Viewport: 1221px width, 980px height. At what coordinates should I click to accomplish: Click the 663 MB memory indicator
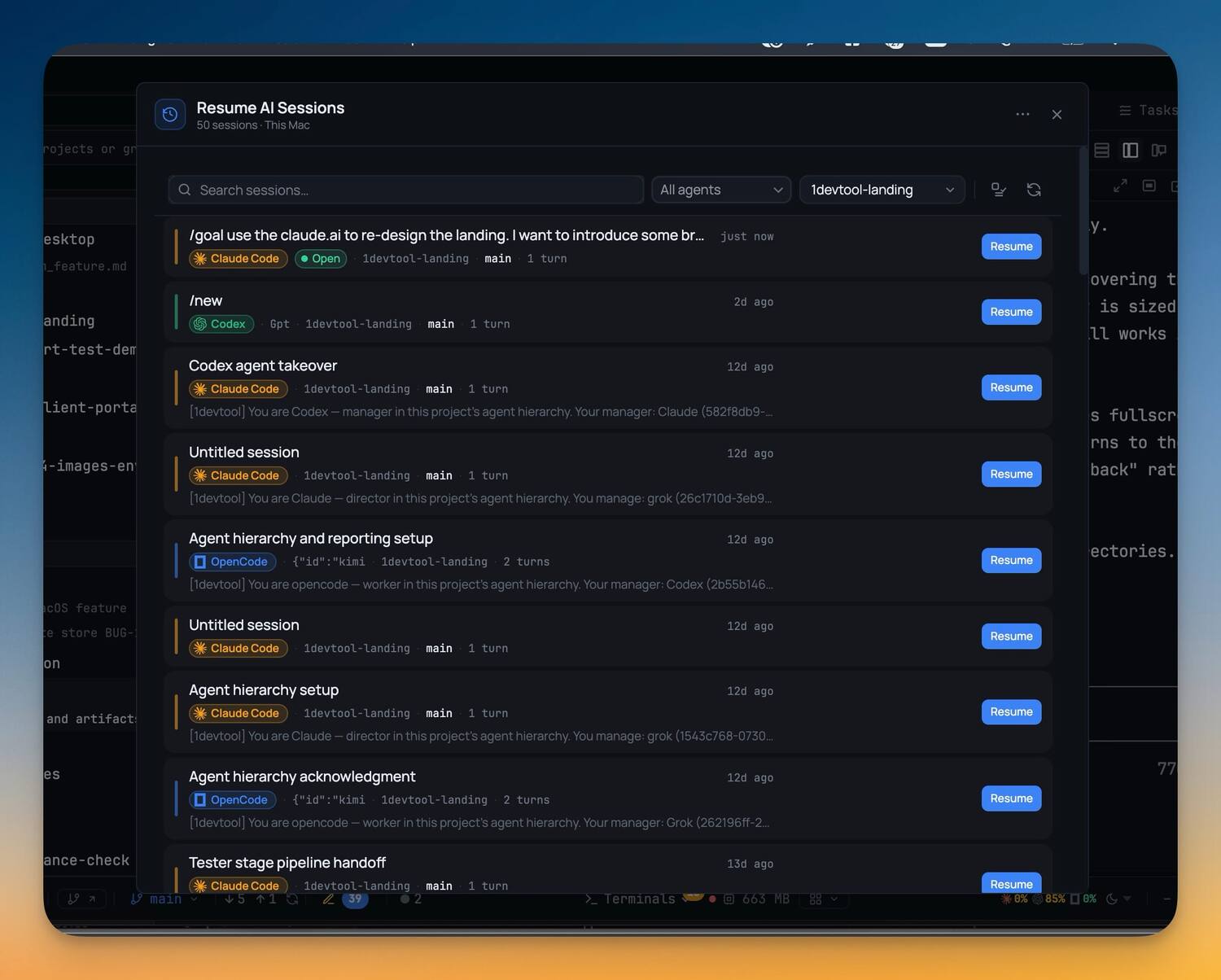click(756, 899)
